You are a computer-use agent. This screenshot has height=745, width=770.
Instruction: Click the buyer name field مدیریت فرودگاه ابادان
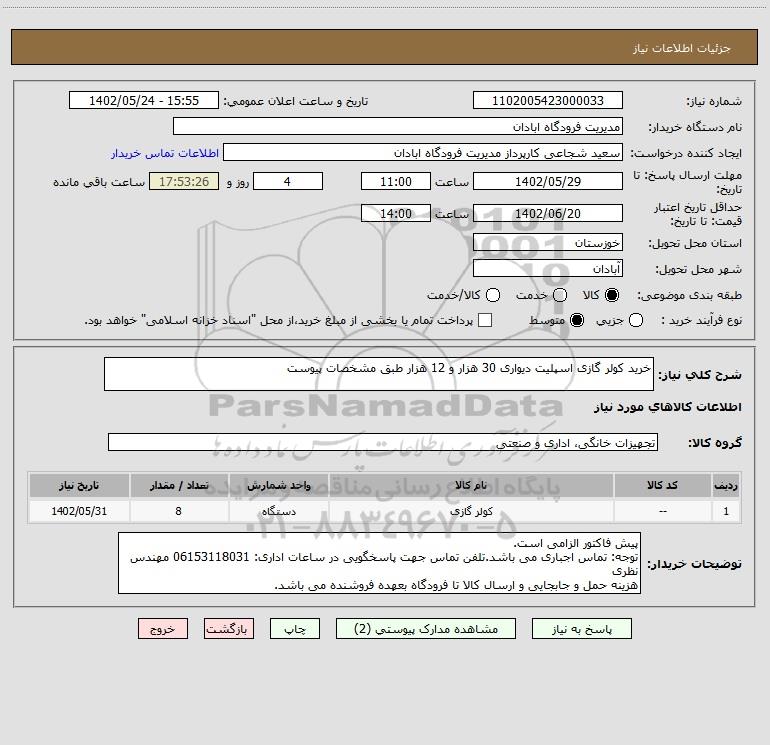pos(398,126)
